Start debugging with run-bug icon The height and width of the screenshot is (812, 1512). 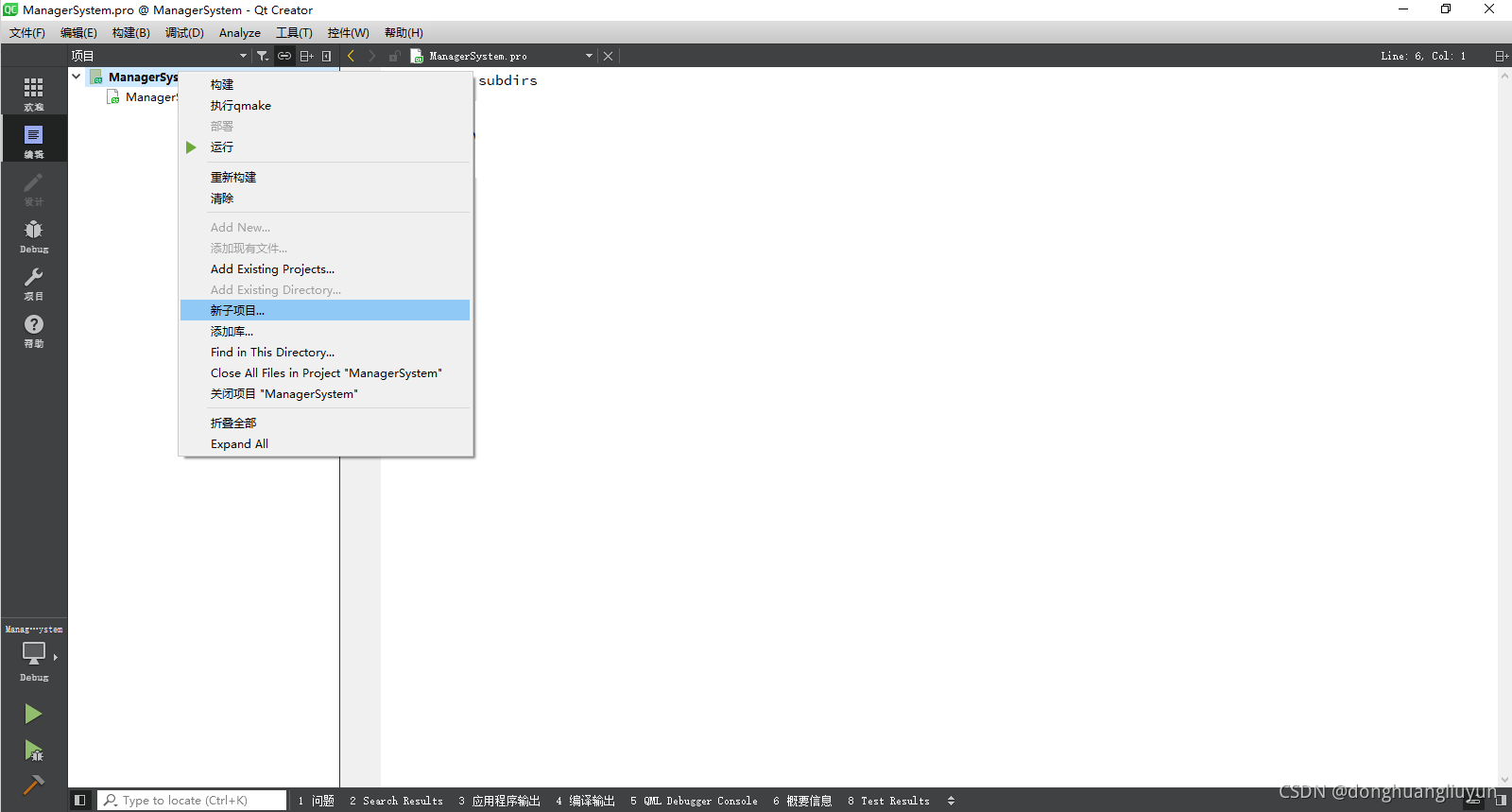click(x=33, y=752)
